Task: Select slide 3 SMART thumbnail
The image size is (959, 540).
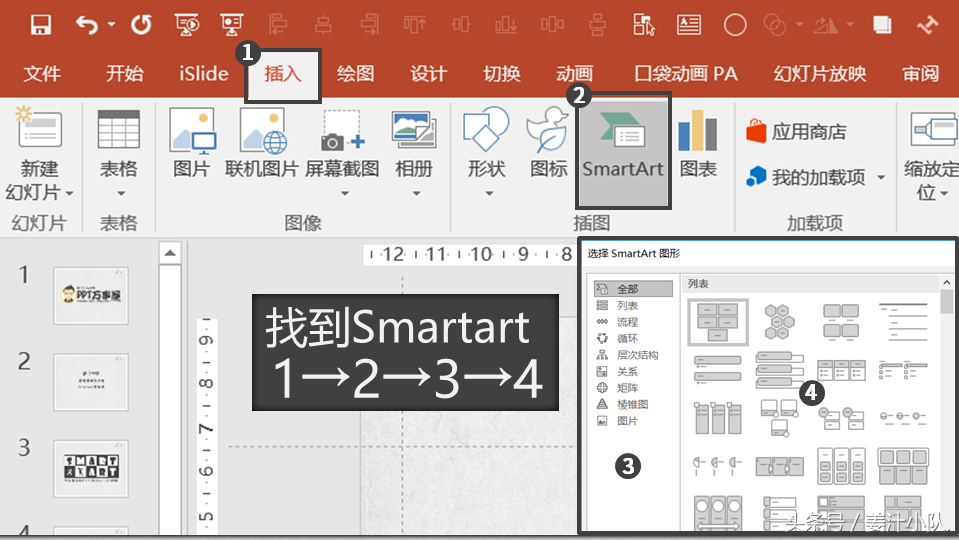Action: [91, 468]
